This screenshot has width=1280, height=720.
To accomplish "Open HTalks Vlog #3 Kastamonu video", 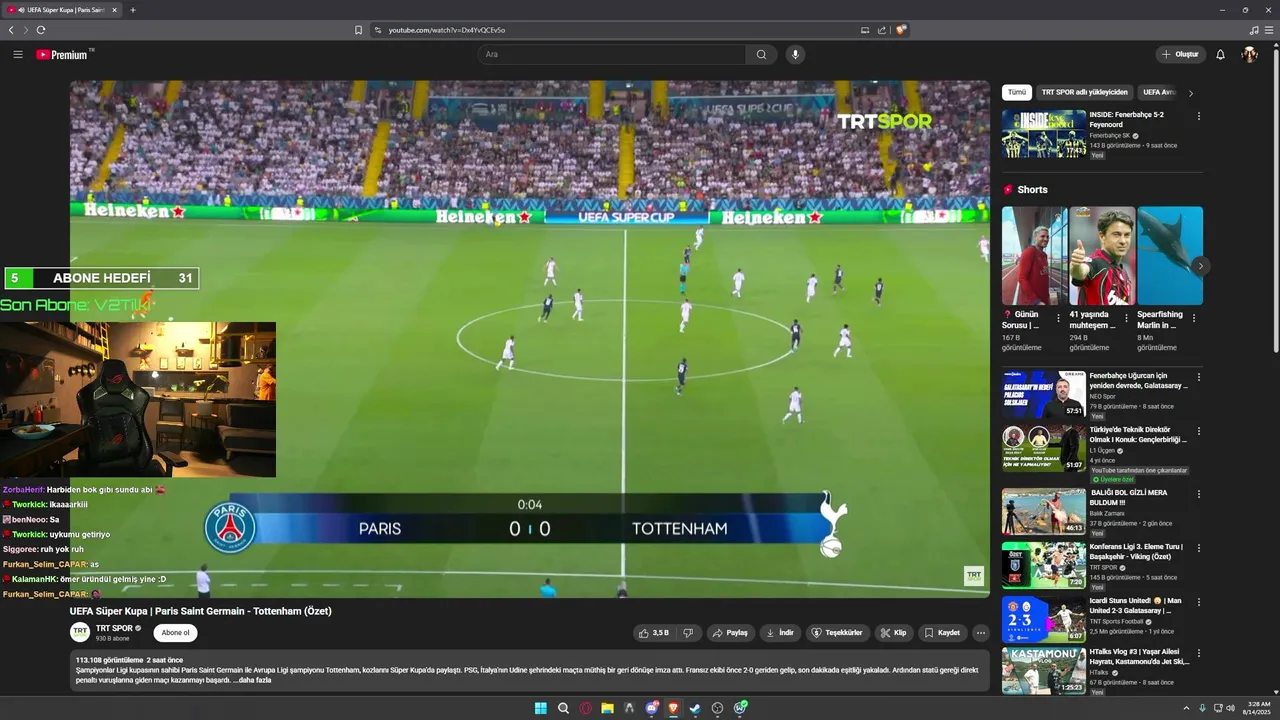I will pyautogui.click(x=1044, y=672).
